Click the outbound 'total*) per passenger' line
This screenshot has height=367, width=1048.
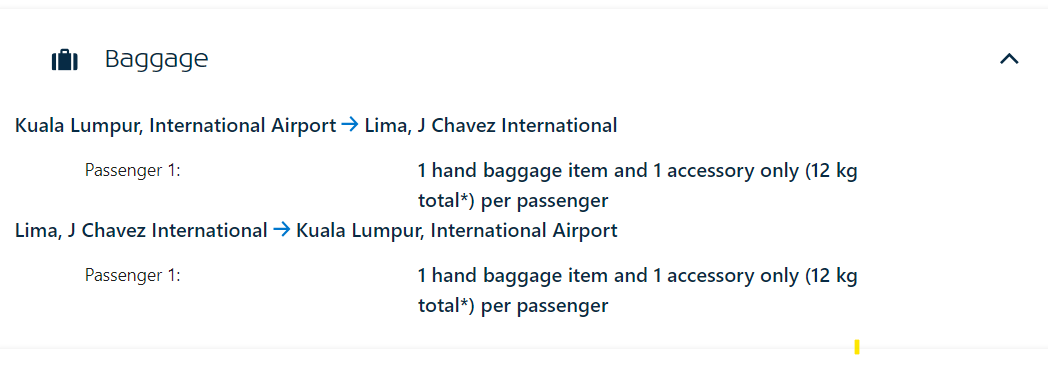(x=513, y=201)
